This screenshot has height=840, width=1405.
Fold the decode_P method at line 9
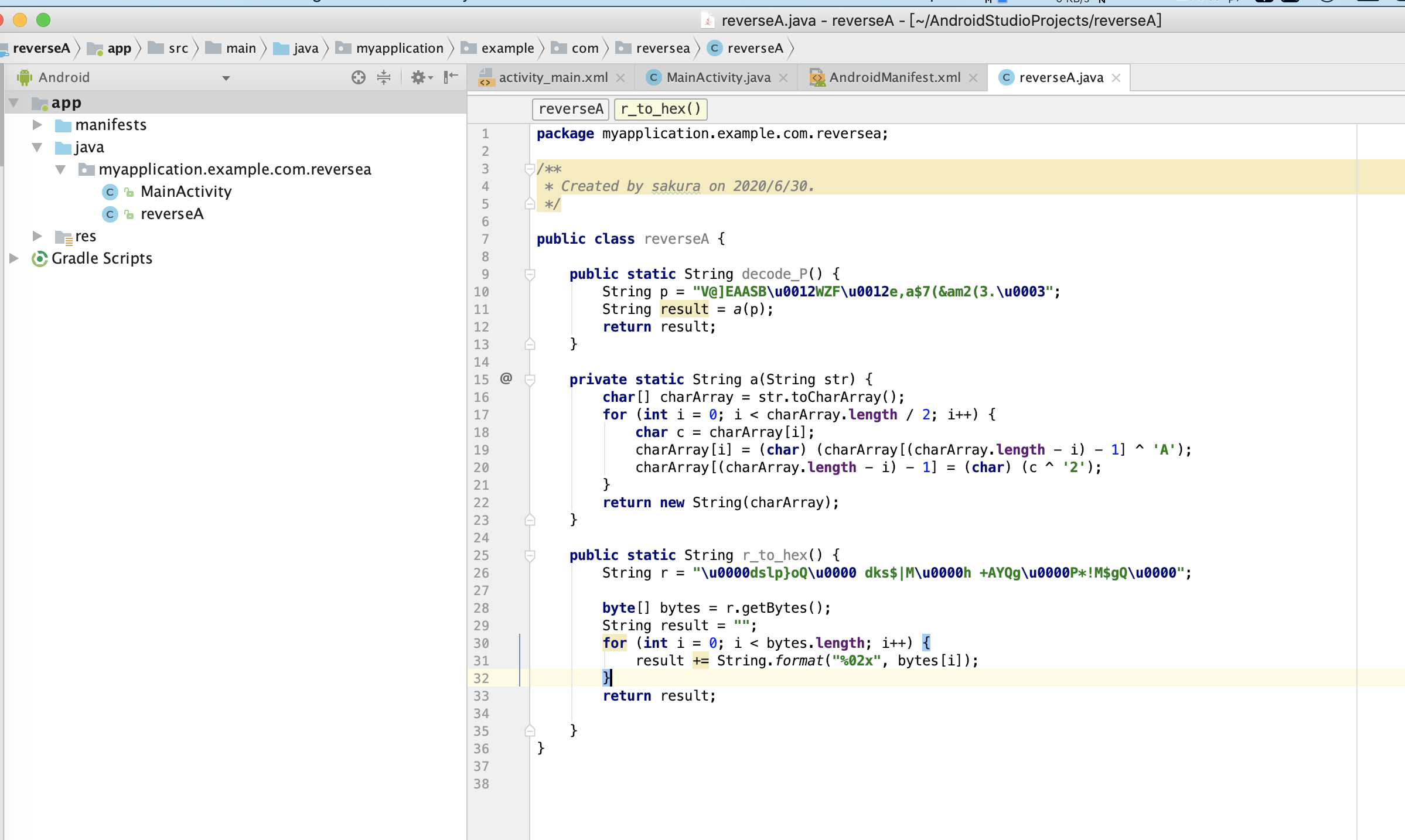pos(530,274)
